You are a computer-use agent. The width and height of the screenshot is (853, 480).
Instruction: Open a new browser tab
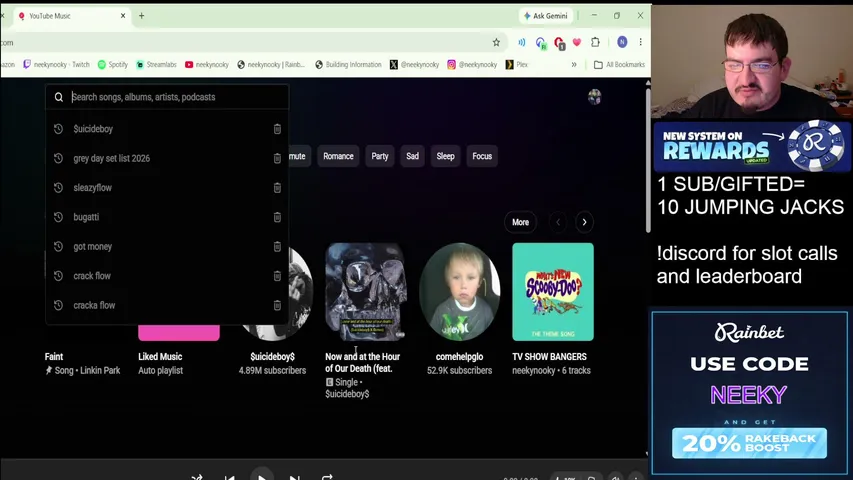click(141, 16)
